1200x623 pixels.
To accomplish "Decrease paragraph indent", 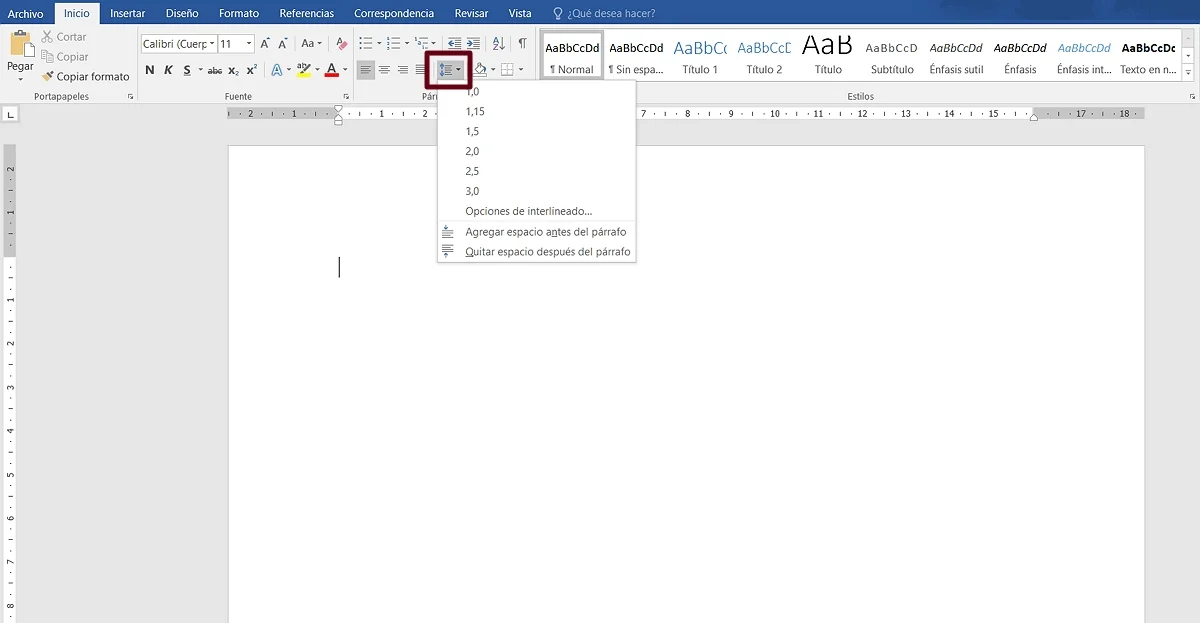I will coord(454,44).
